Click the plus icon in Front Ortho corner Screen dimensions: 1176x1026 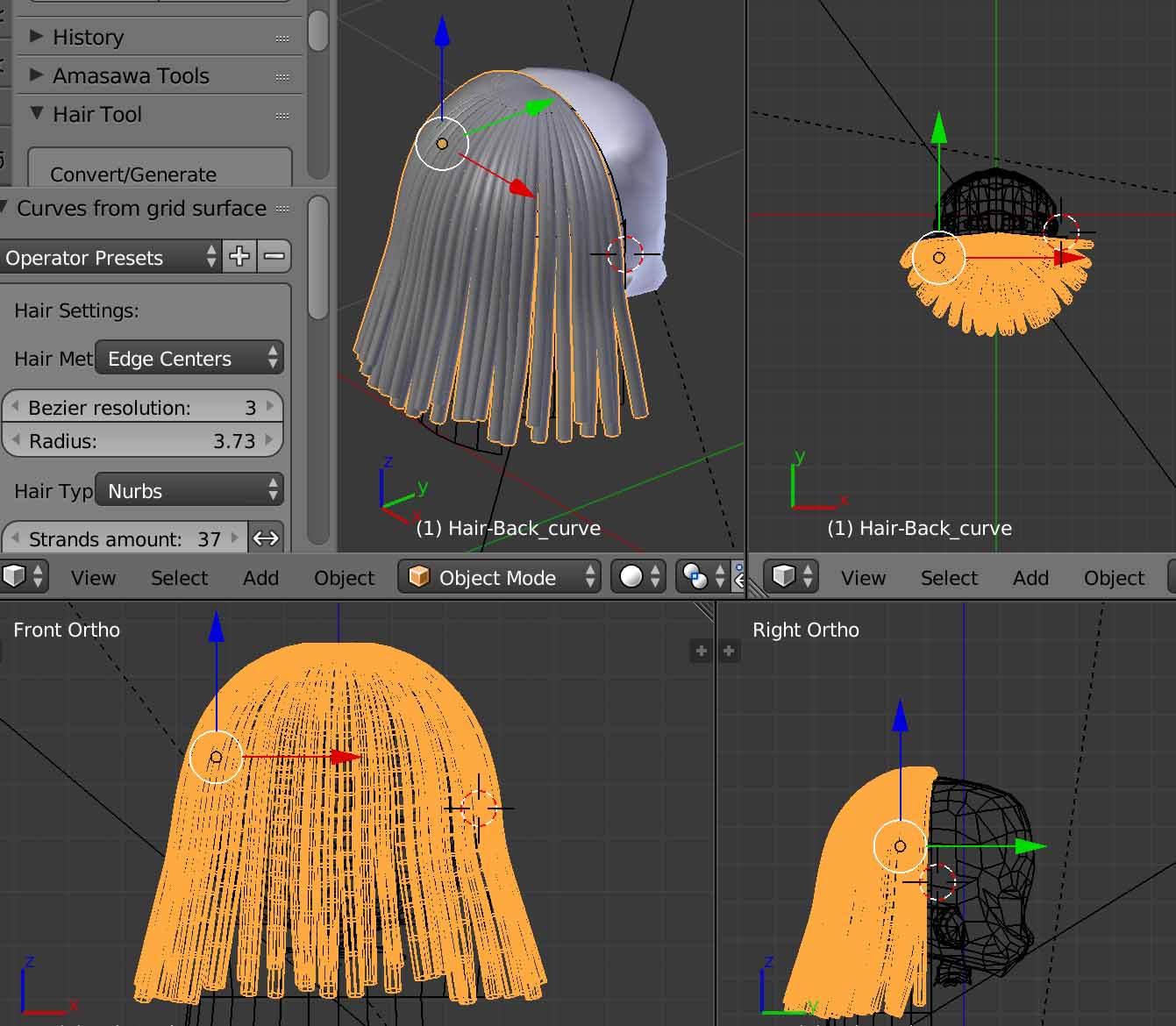(701, 651)
